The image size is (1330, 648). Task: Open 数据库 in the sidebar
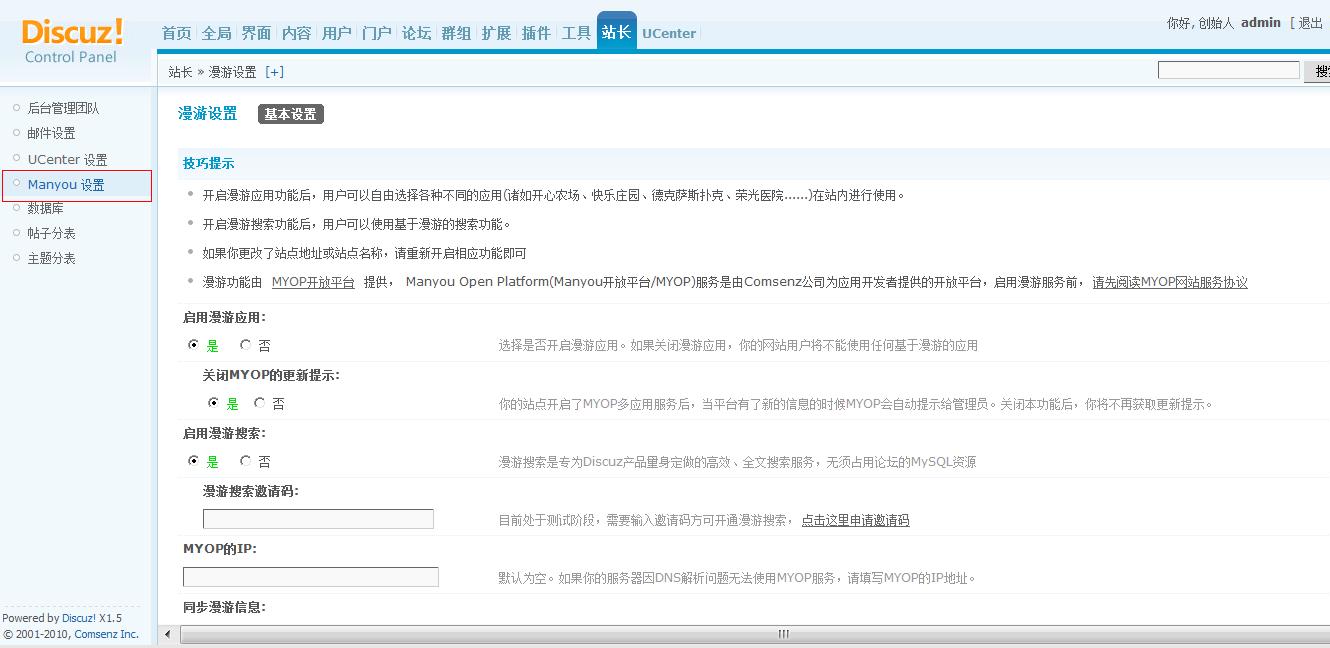point(45,208)
